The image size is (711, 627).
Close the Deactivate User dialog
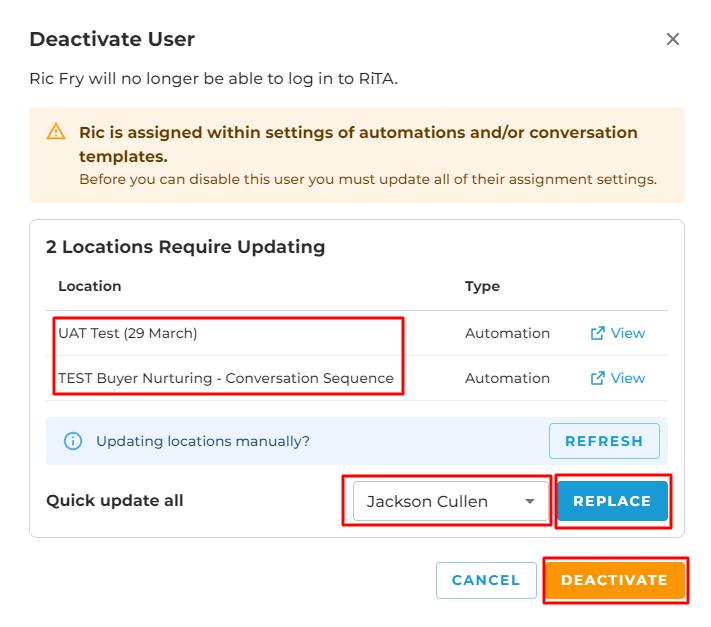(672, 39)
